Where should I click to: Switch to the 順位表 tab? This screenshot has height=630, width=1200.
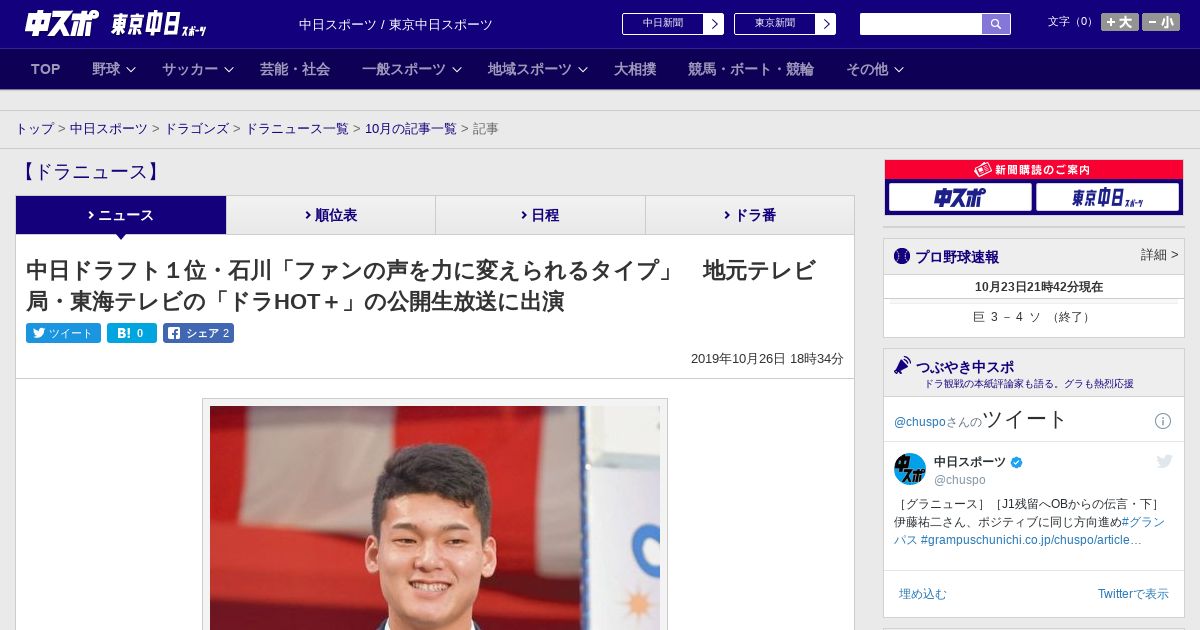(x=331, y=215)
